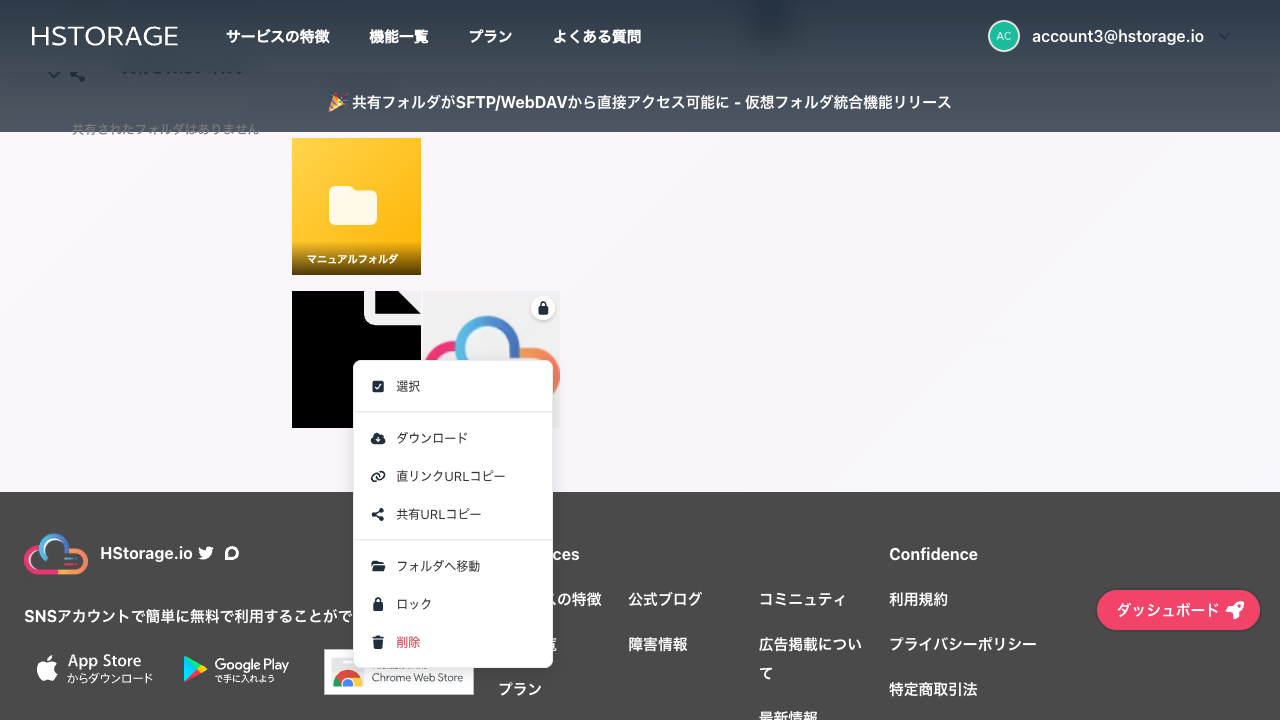
Task: Click the rocket icon on ダッシュボード button
Action: 1235,610
